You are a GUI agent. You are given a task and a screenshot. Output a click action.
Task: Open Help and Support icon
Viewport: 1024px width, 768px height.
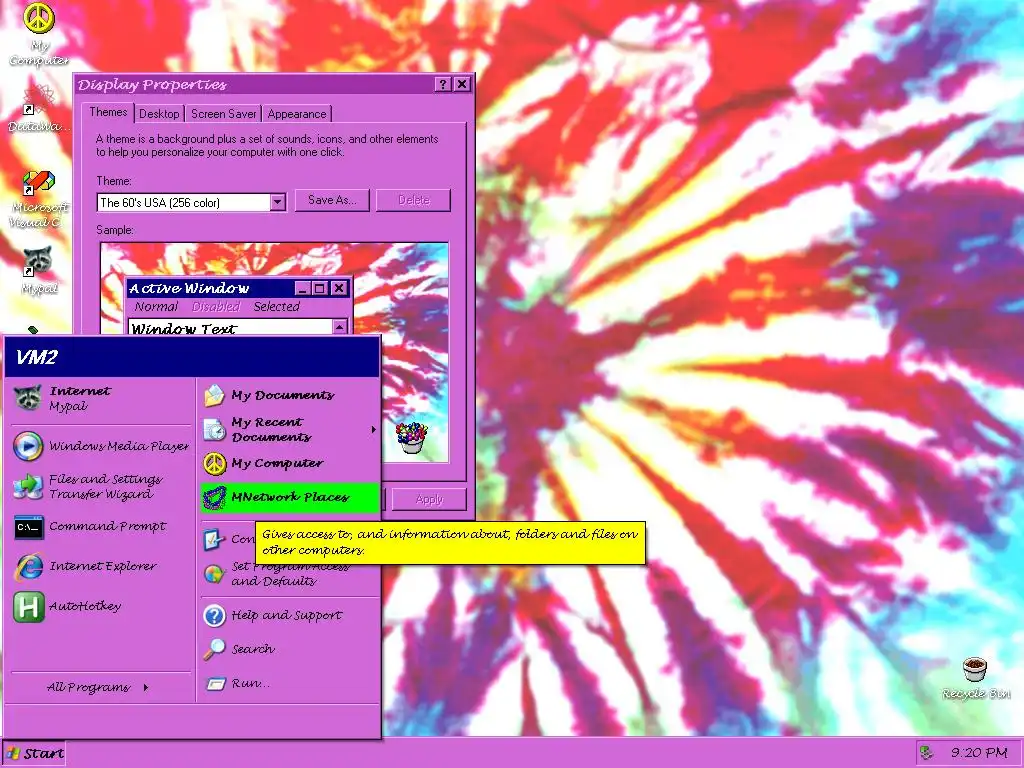click(214, 615)
